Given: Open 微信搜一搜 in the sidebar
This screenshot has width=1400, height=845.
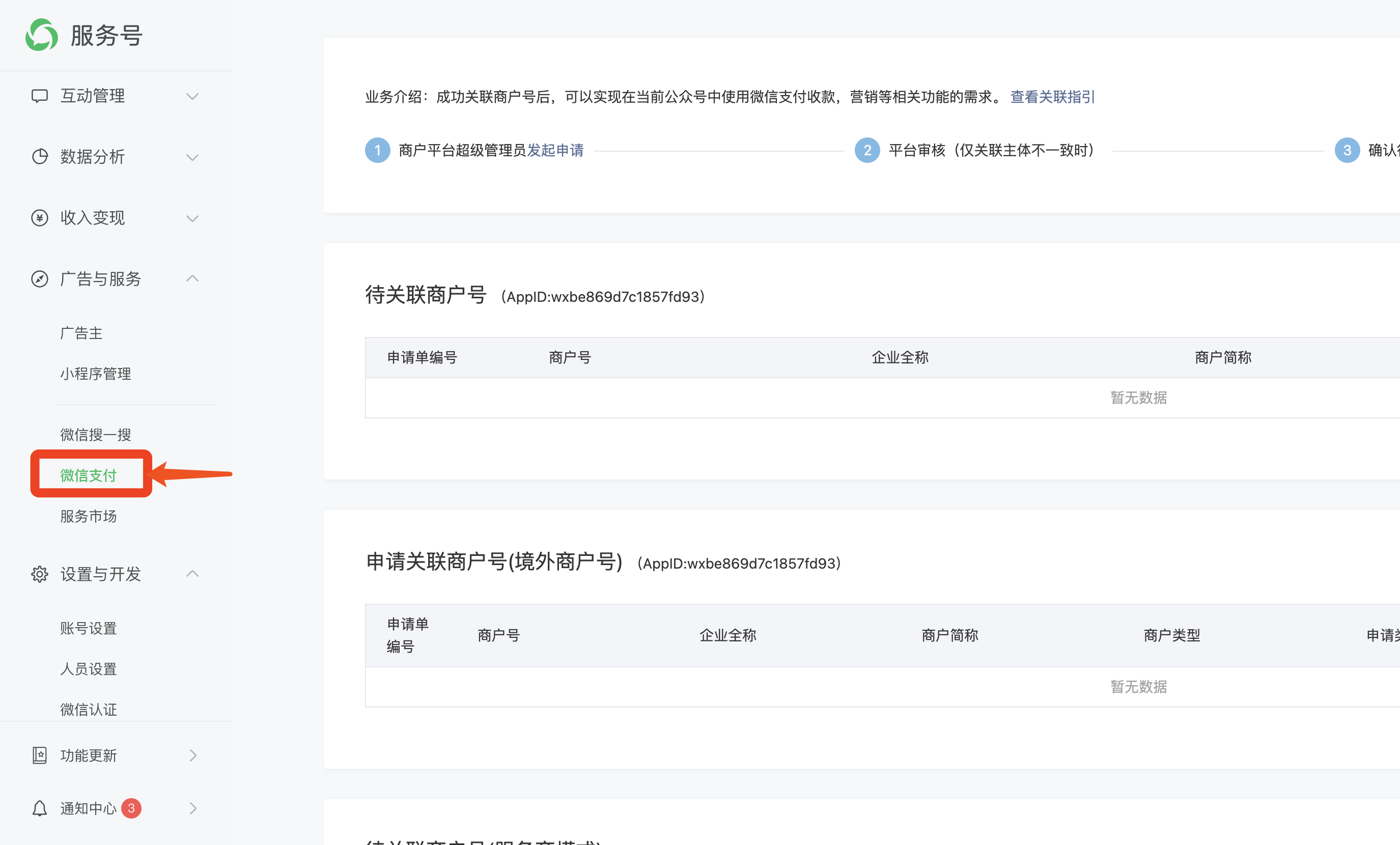Looking at the screenshot, I should coord(96,435).
